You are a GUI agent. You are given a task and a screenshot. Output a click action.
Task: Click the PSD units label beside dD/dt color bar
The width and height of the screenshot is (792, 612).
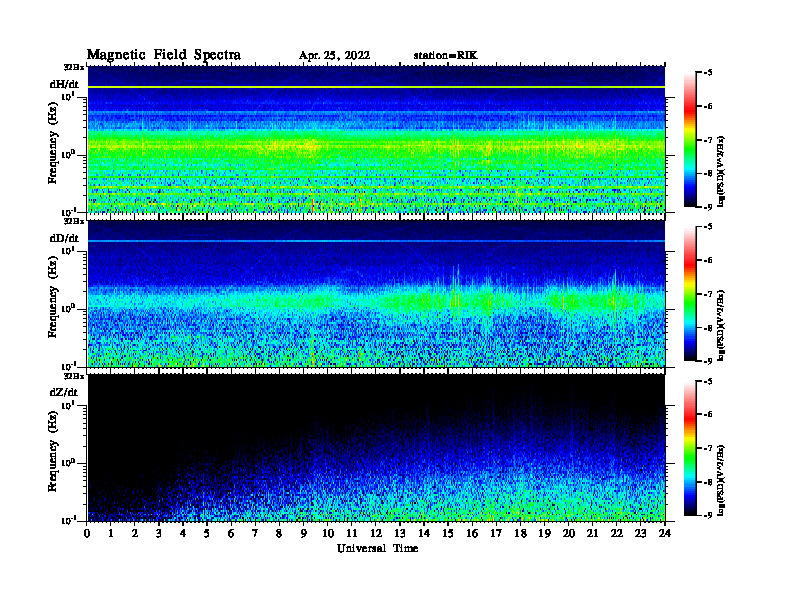click(721, 325)
